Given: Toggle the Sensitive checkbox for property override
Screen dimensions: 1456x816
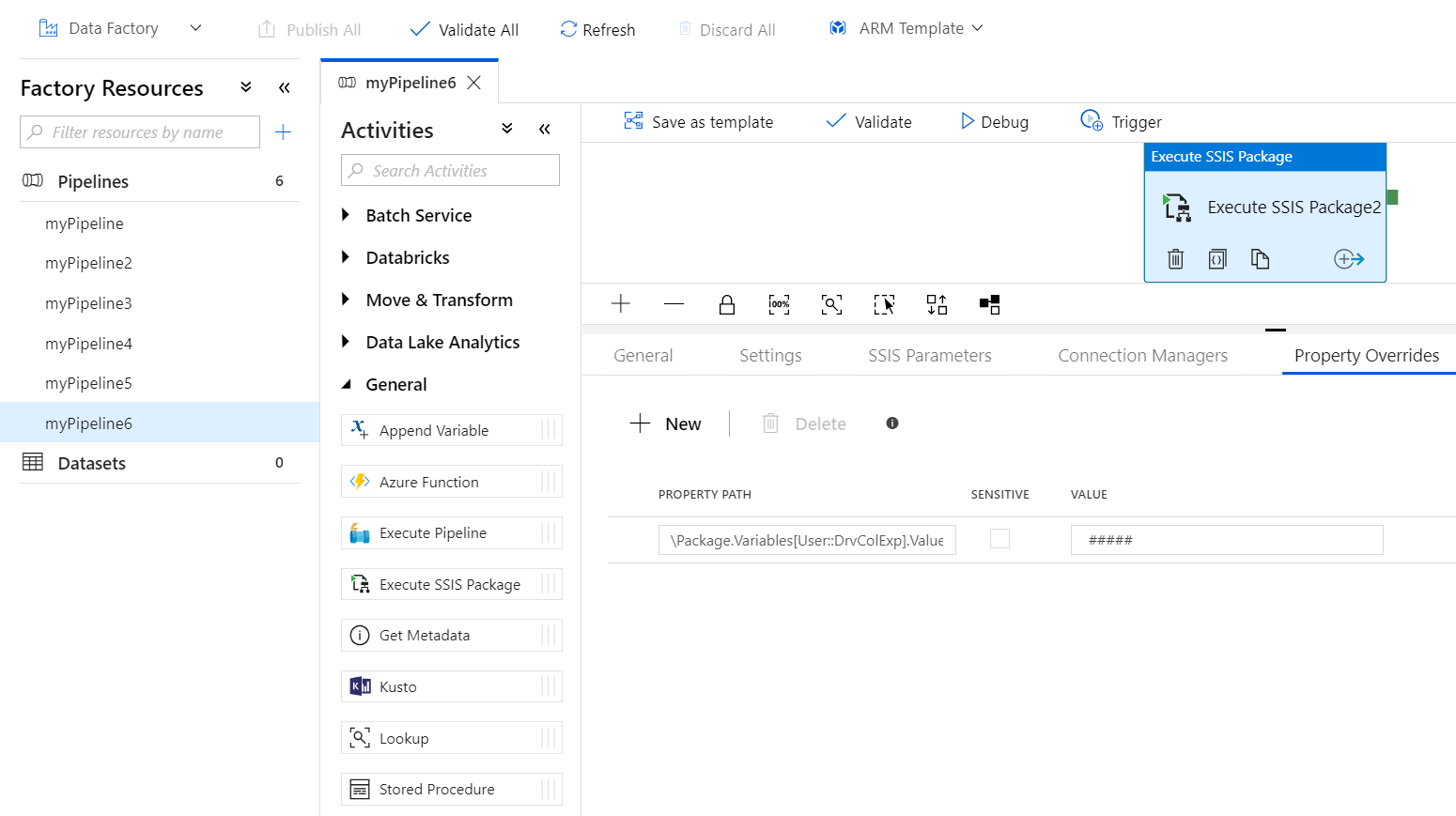Looking at the screenshot, I should click(x=999, y=539).
